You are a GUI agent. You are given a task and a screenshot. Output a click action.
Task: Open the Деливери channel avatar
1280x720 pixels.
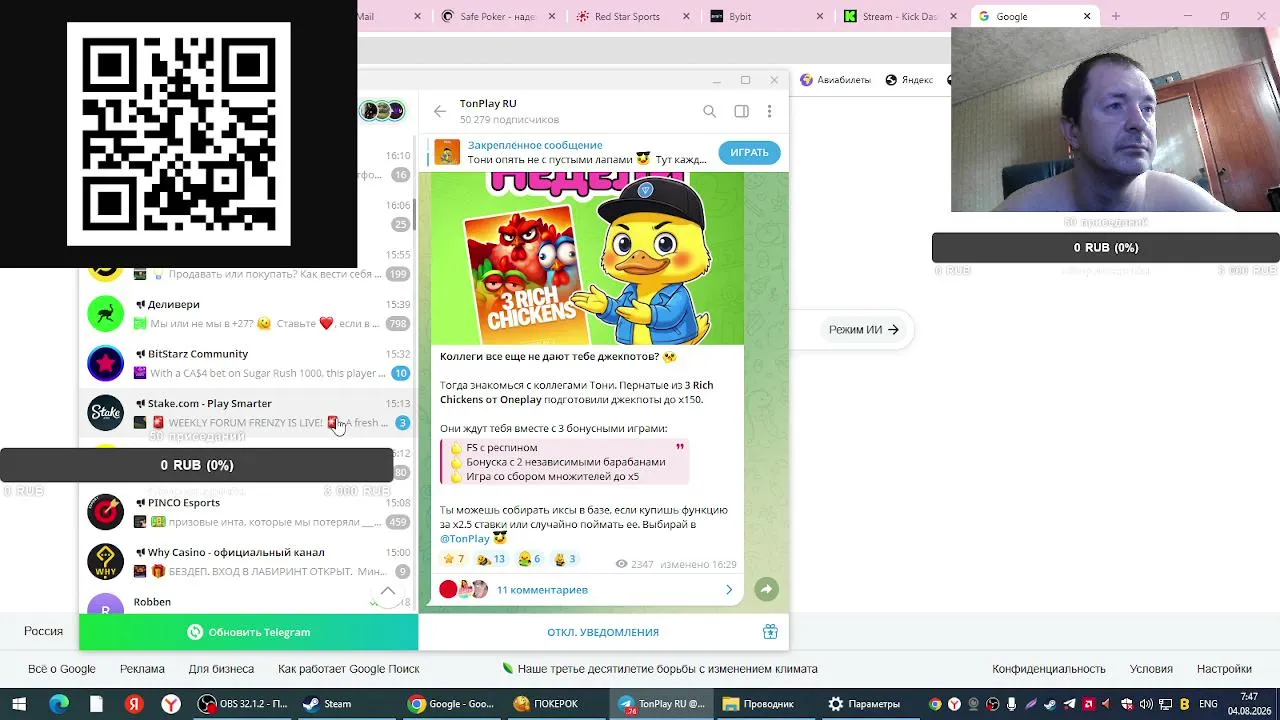(105, 314)
